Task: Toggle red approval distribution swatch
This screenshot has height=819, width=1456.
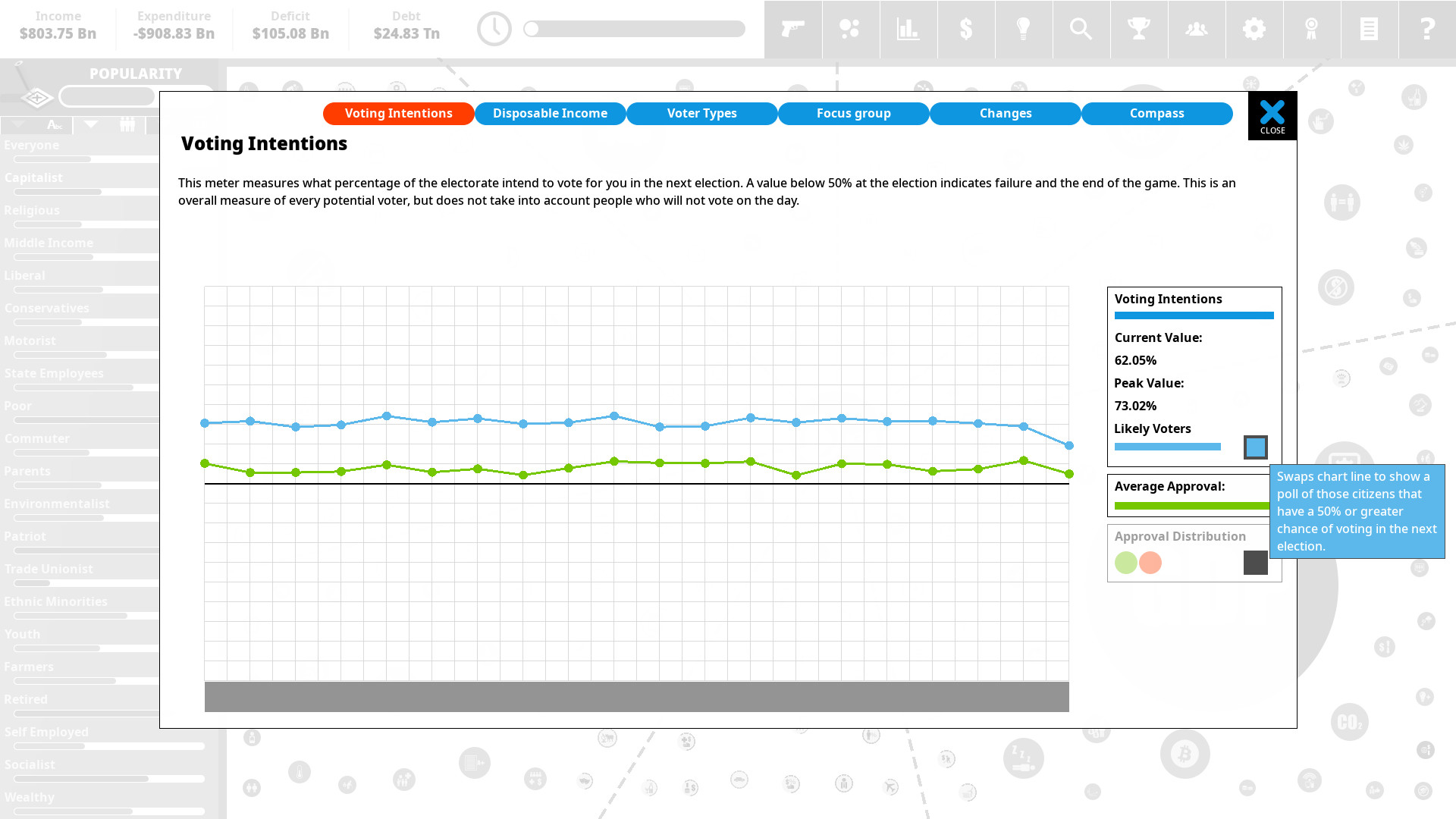Action: [1150, 562]
